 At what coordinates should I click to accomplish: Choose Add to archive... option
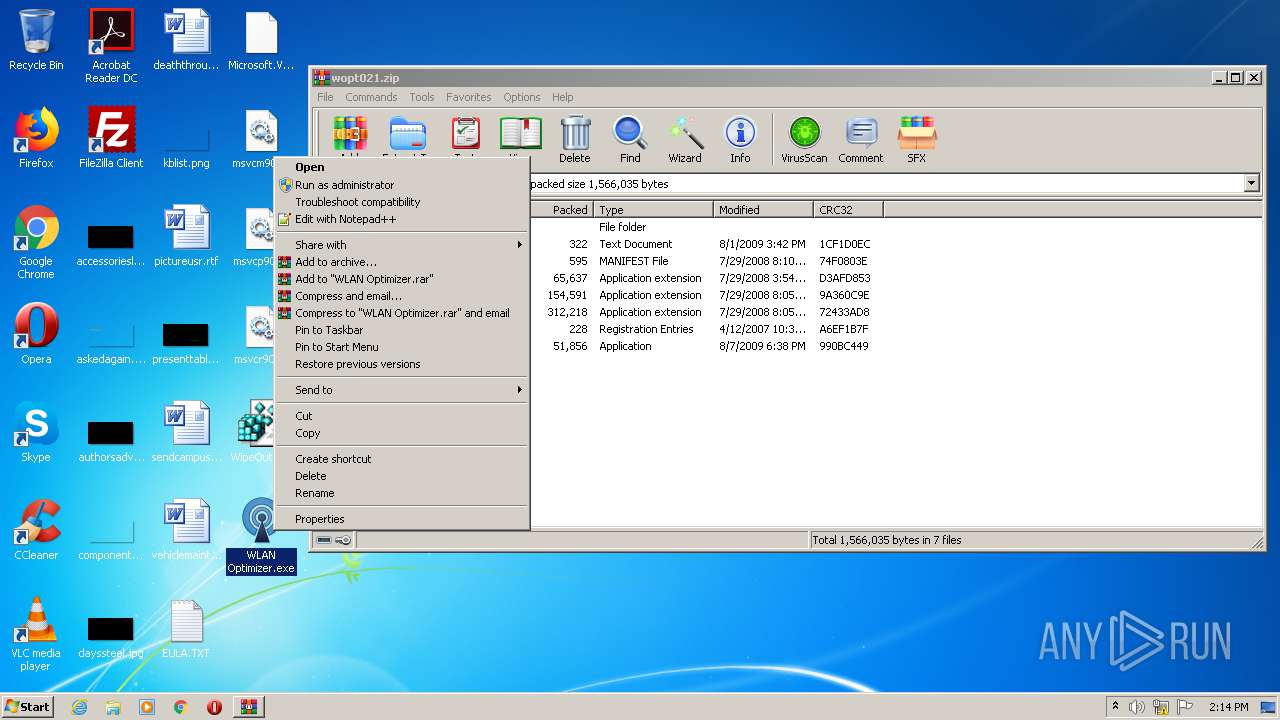point(401,262)
